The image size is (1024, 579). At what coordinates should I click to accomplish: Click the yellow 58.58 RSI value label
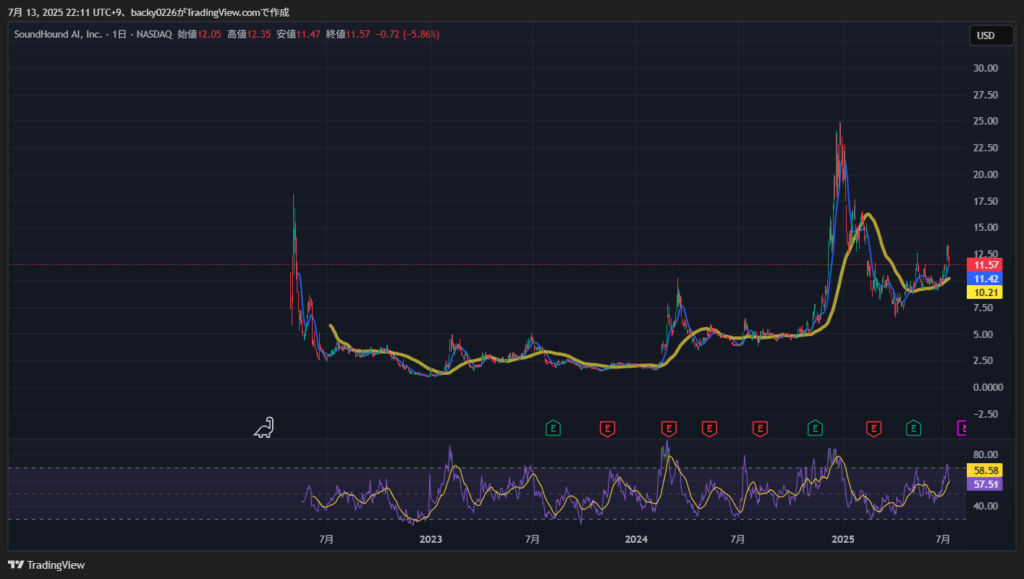pos(985,470)
